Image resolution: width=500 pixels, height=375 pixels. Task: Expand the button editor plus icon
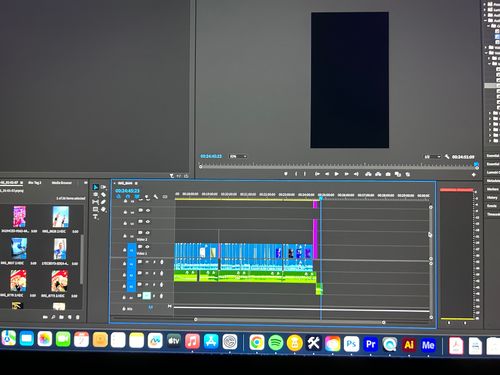(474, 174)
